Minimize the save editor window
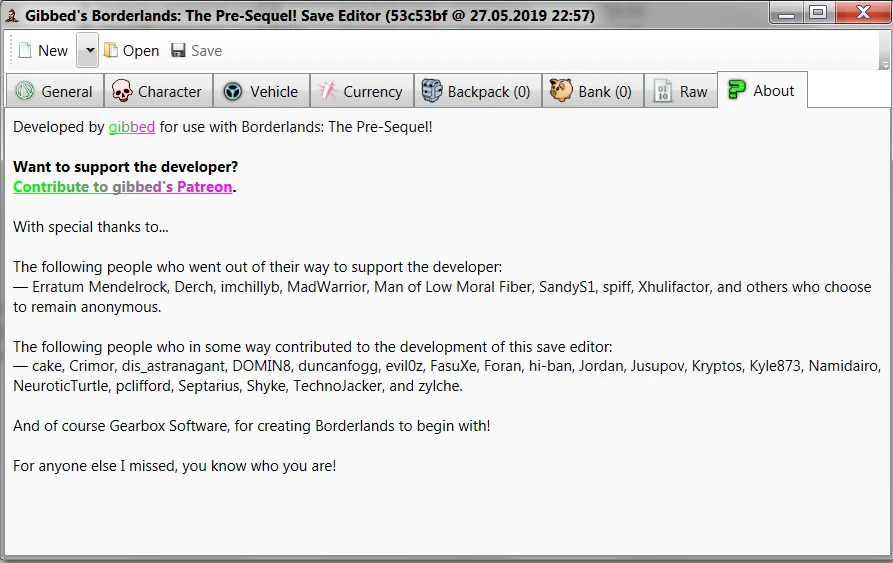The height and width of the screenshot is (563, 893). (790, 13)
